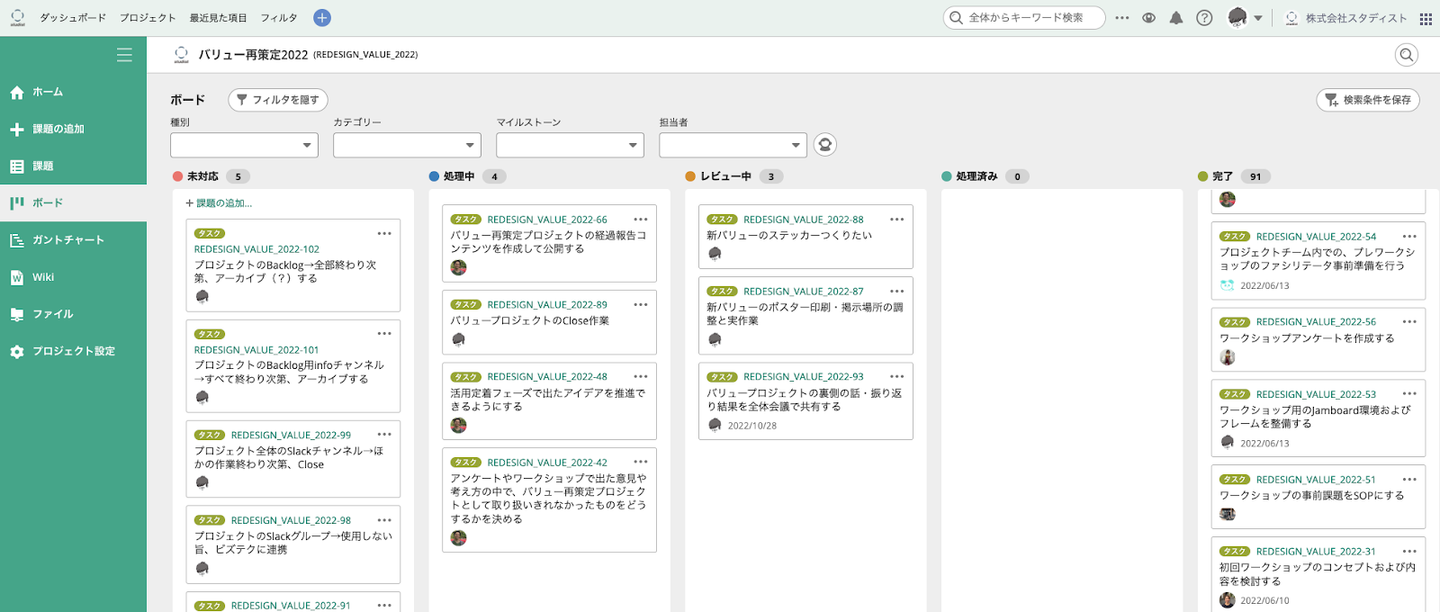Image resolution: width=1440 pixels, height=612 pixels.
Task: Open ellipsis menu on card REDESIGN_VALUE_2022-93
Action: pos(897,376)
